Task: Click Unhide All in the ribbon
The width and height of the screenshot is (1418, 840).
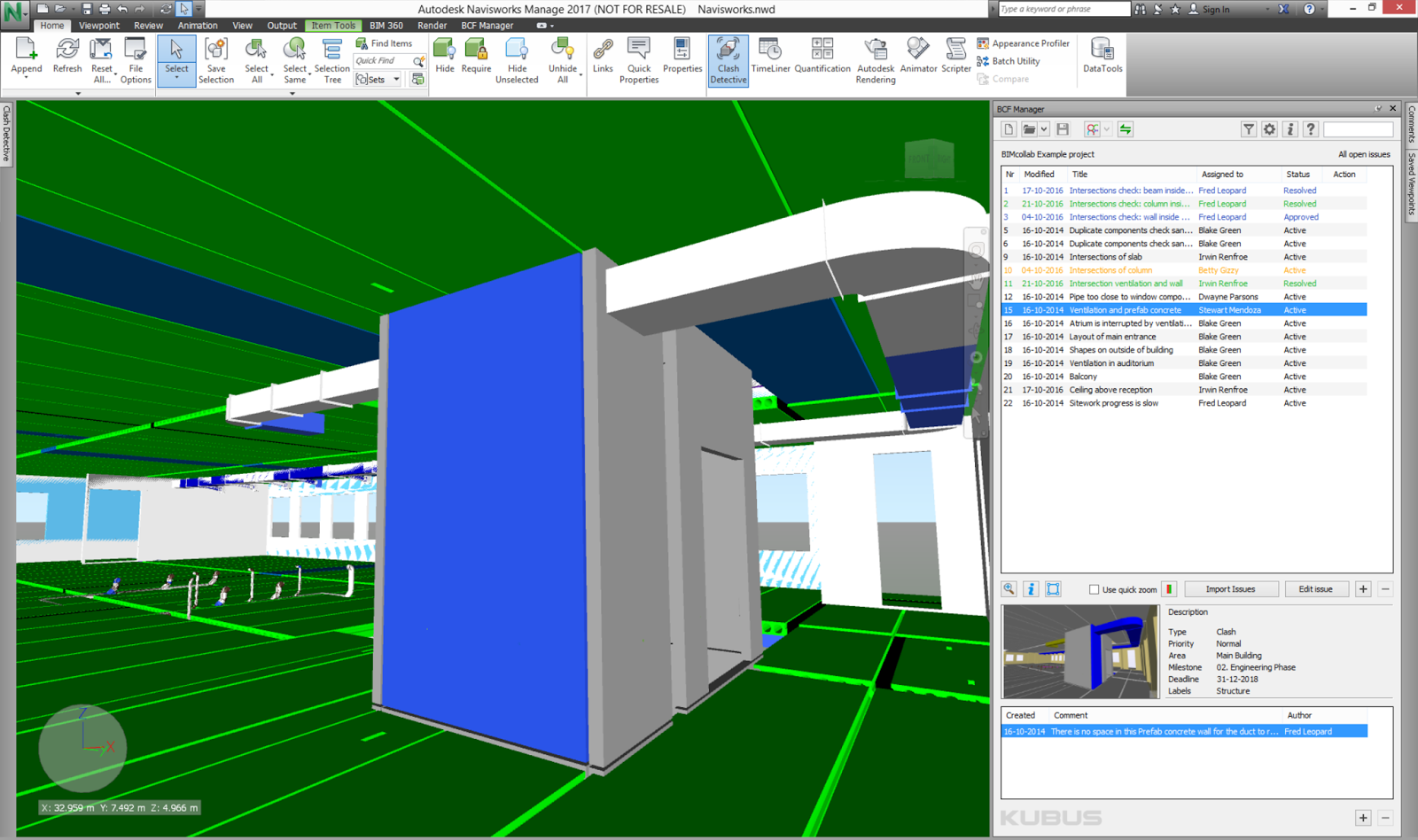Action: pyautogui.click(x=563, y=59)
